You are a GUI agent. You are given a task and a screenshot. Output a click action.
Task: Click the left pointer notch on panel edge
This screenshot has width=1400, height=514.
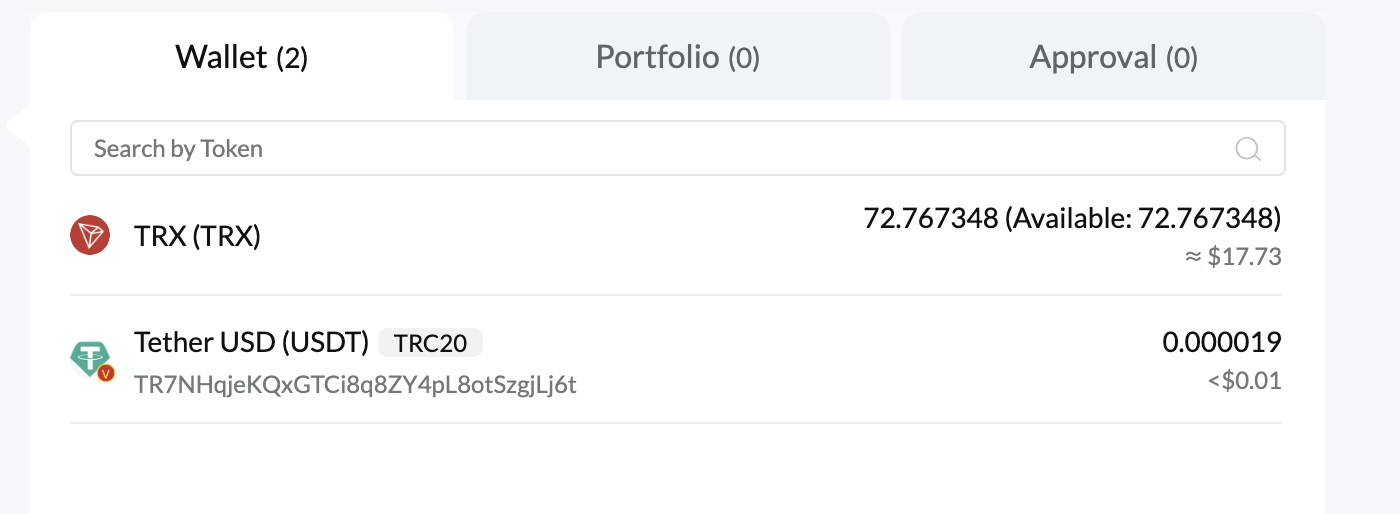(x=17, y=125)
